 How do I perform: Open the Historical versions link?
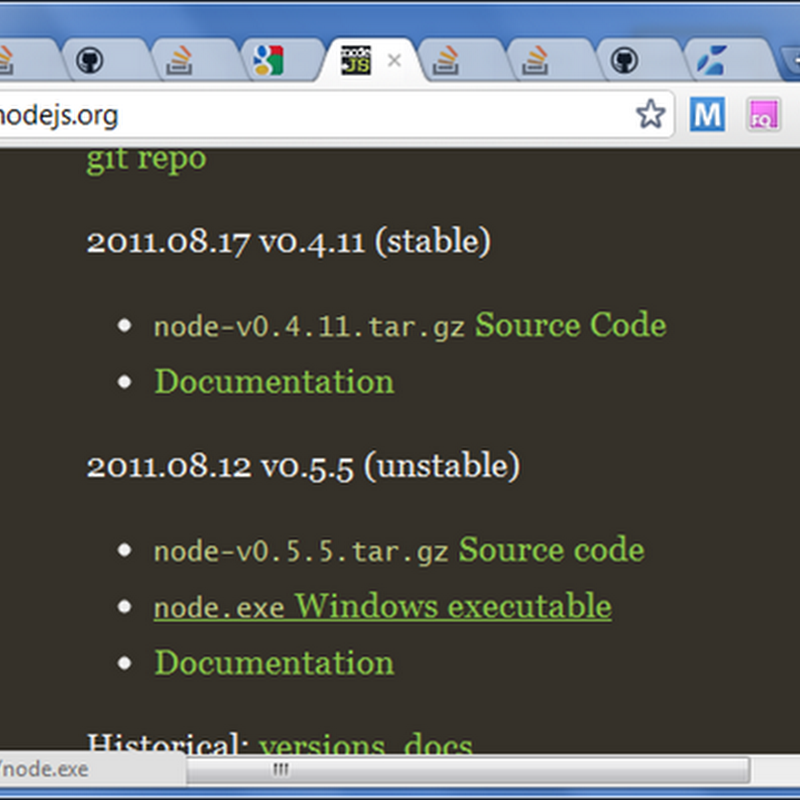(322, 744)
